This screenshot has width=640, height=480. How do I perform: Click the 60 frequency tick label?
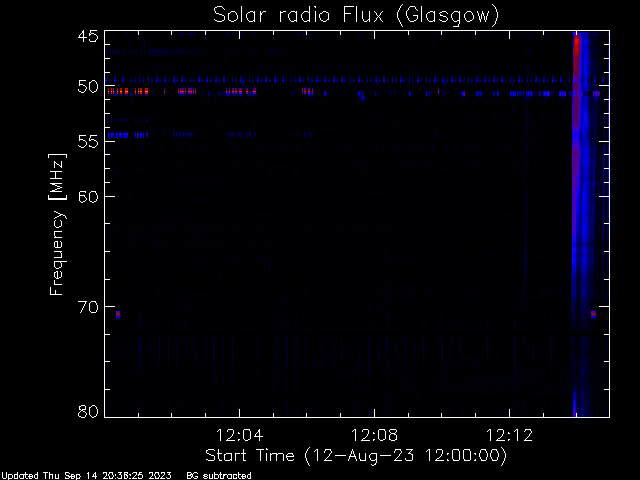point(88,197)
